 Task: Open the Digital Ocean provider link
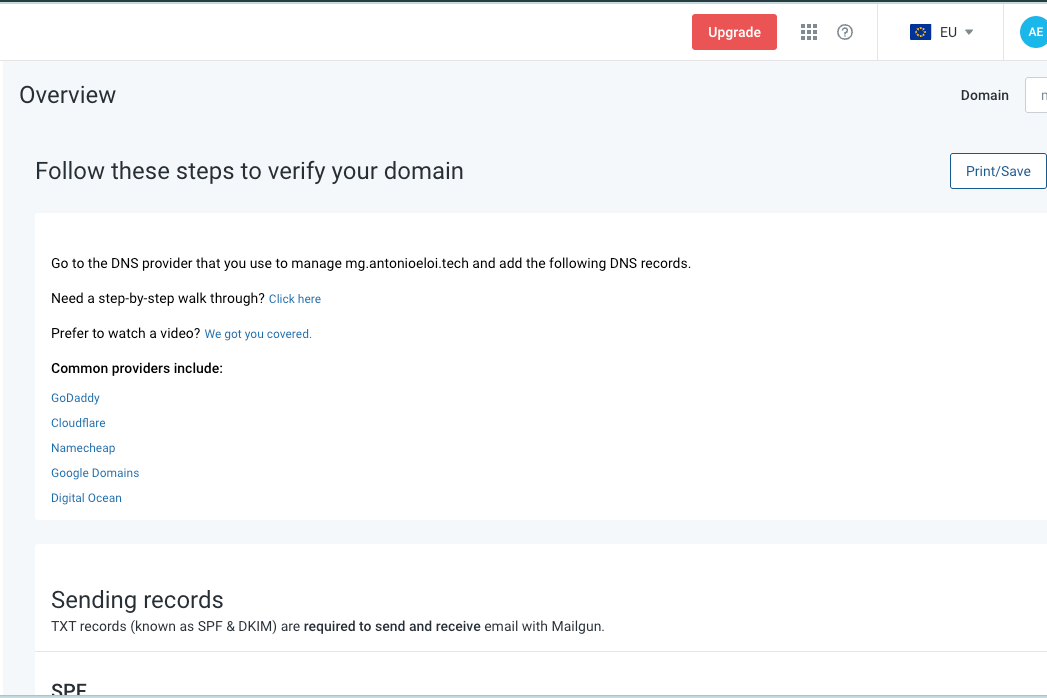pyautogui.click(x=86, y=497)
